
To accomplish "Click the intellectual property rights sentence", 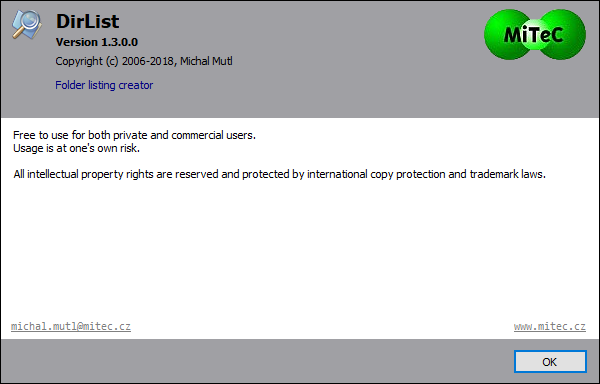I will [279, 174].
